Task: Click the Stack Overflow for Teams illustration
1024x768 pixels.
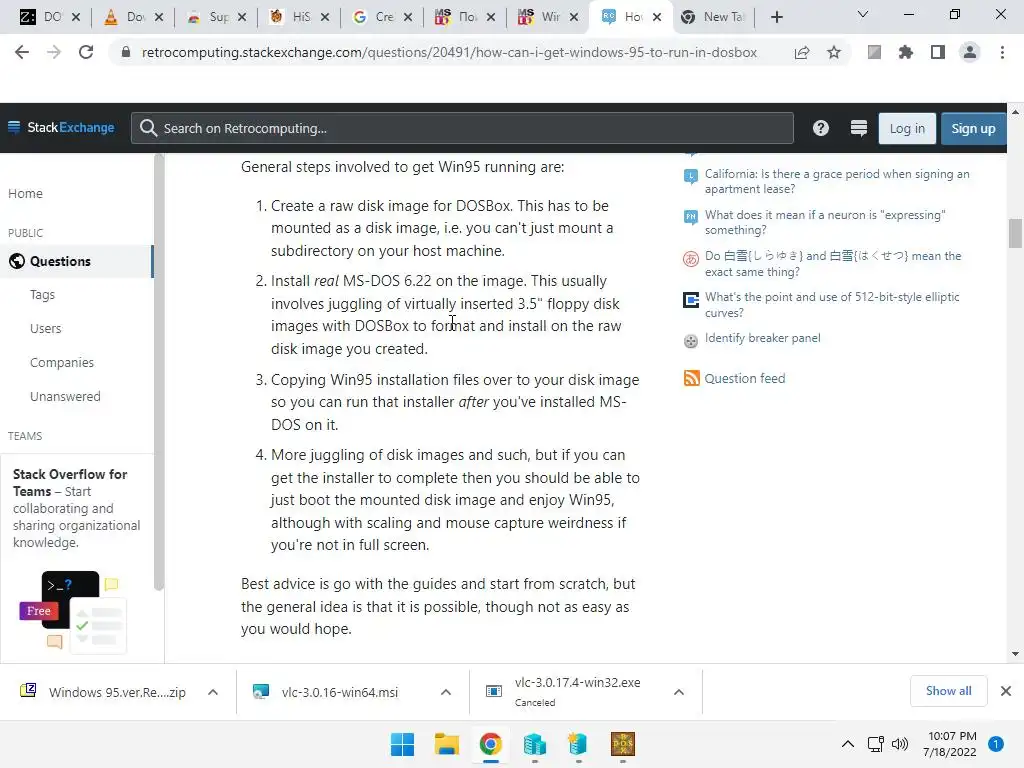Action: (x=72, y=612)
